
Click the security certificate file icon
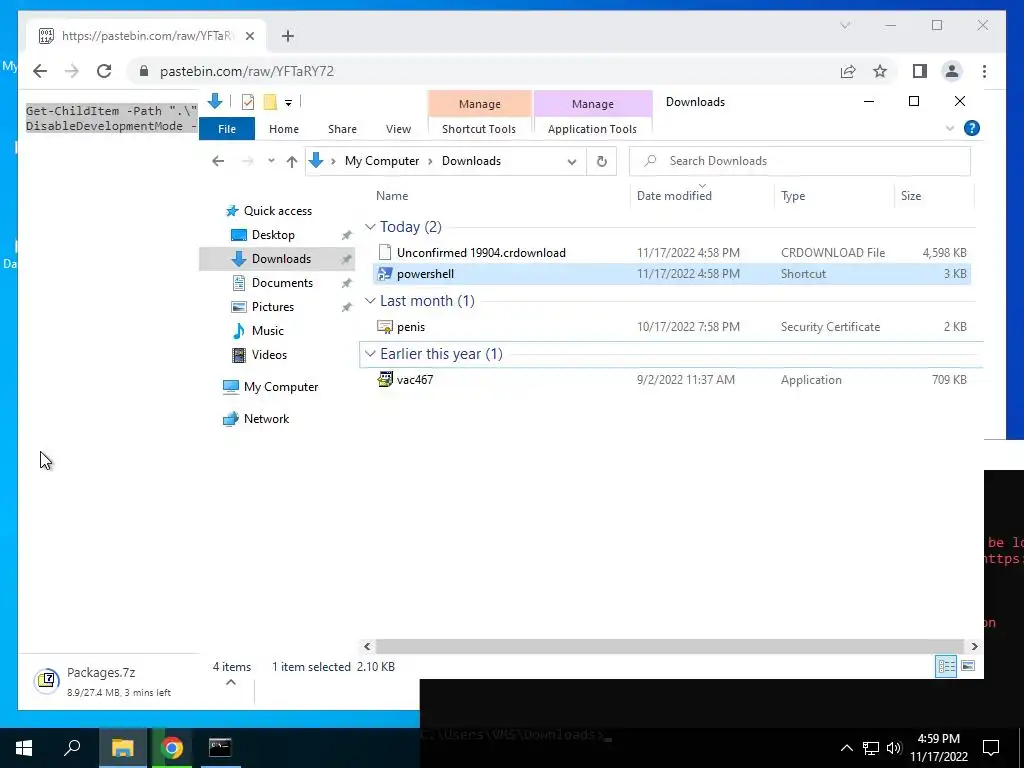point(385,327)
